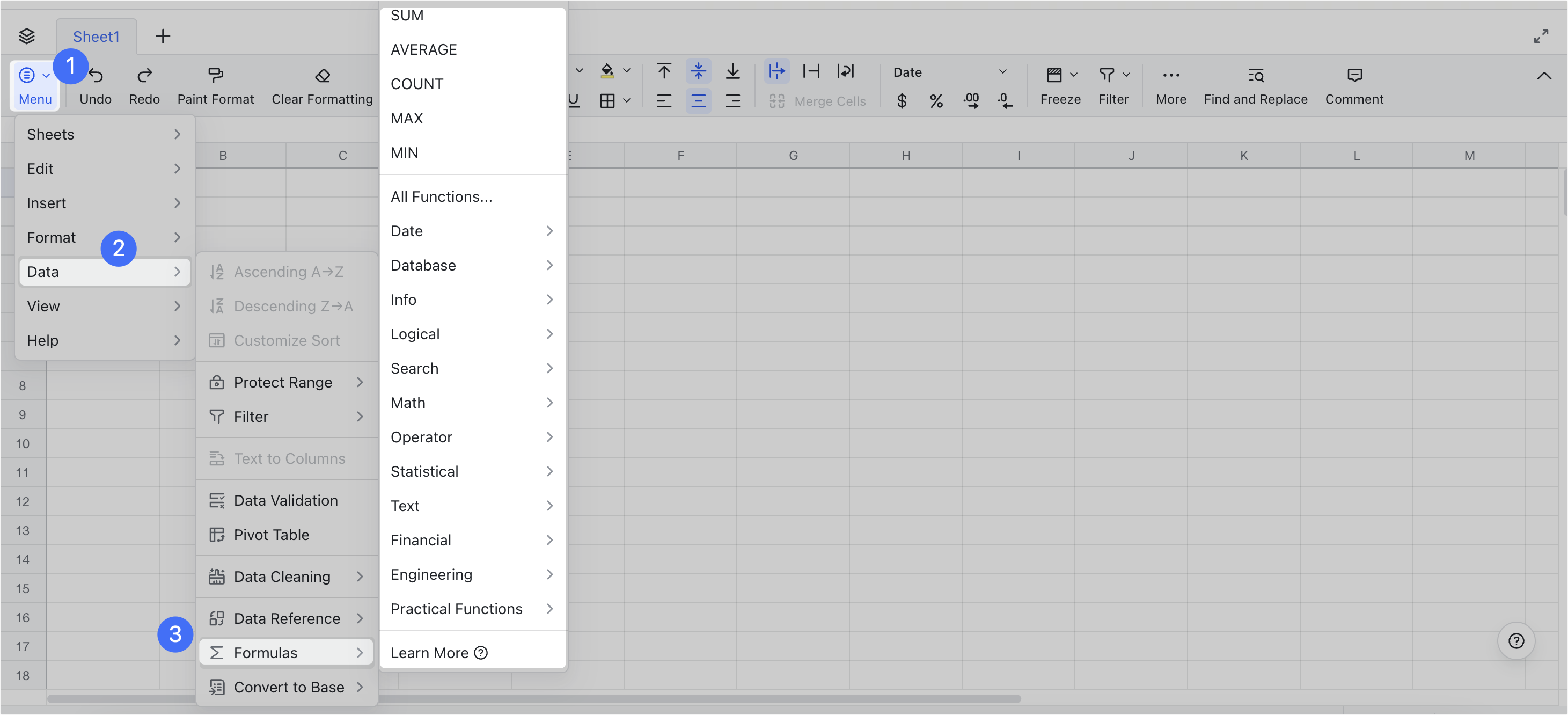Open the Format menu entry
Image resolution: width=1568 pixels, height=715 pixels.
(52, 237)
